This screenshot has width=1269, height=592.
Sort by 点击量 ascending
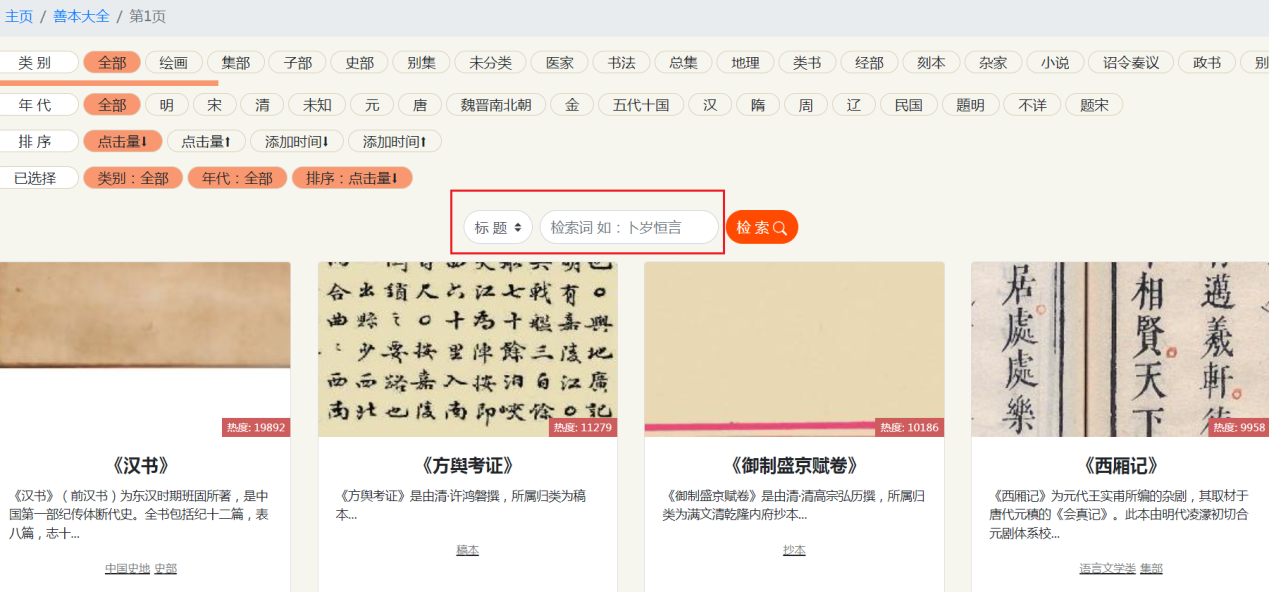pos(206,141)
